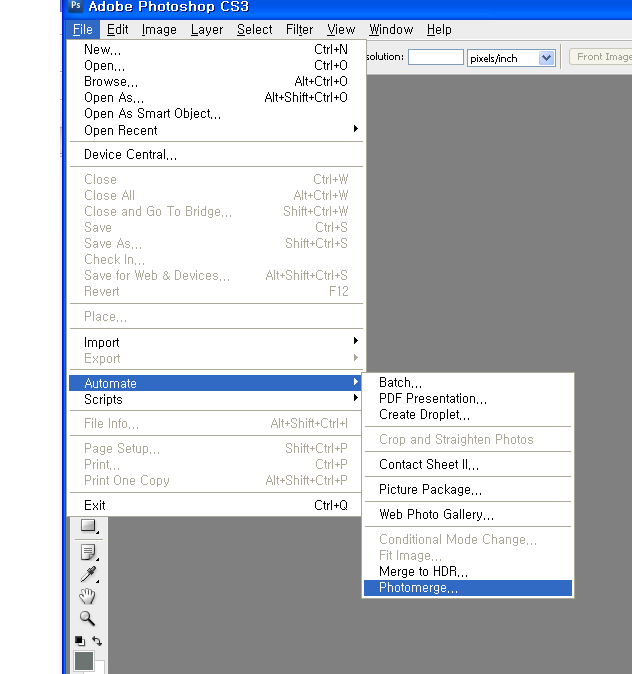Select the Eyedropper tool
The image size is (632, 674).
click(x=89, y=574)
